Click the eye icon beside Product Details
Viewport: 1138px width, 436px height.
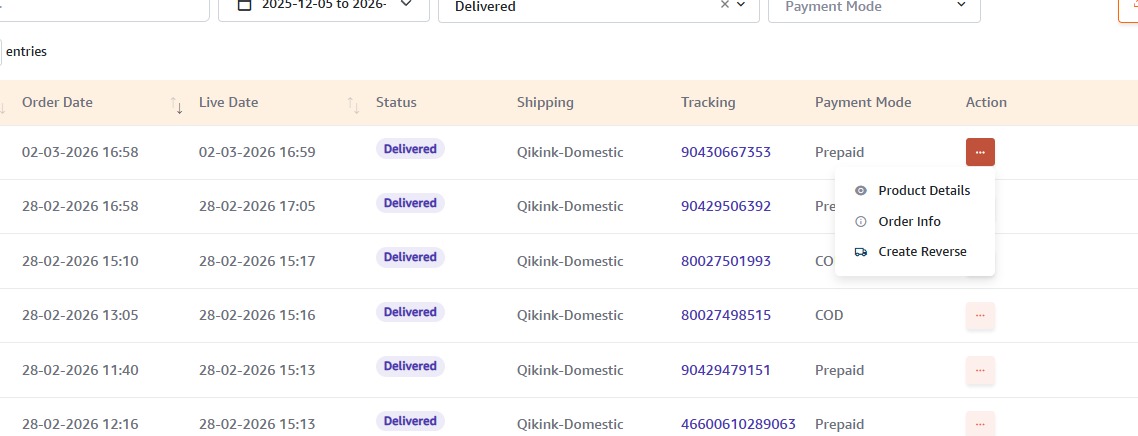860,191
